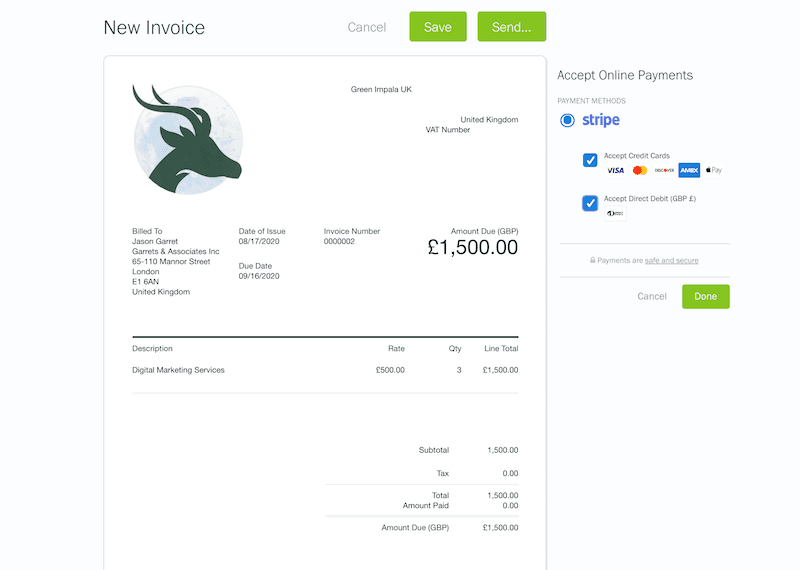This screenshot has width=800, height=570.
Task: Click the Green Impala antelope logo
Action: (x=186, y=139)
